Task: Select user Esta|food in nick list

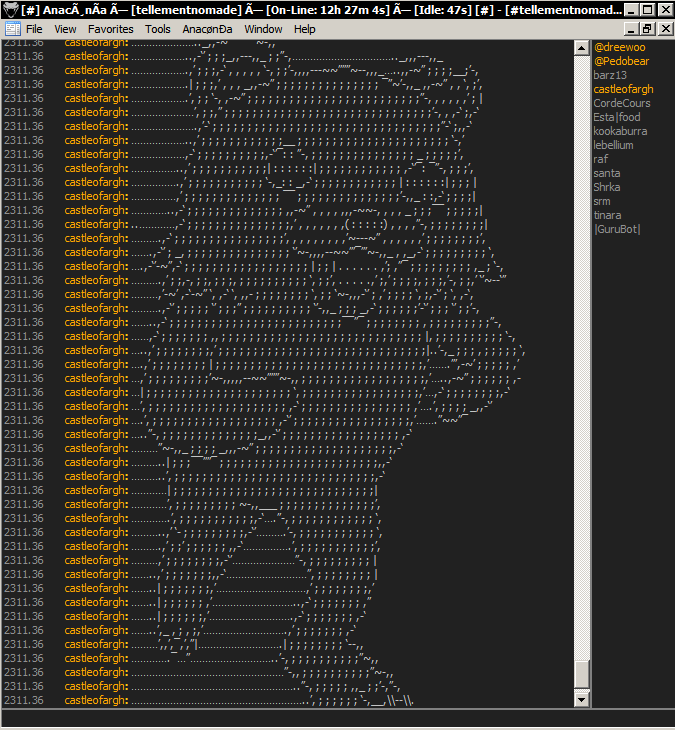Action: tap(617, 117)
